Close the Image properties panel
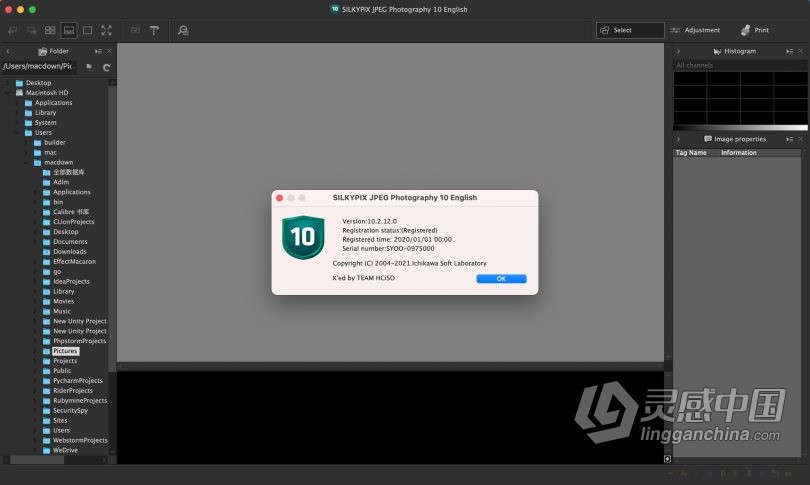Viewport: 810px width, 485px height. pos(800,139)
